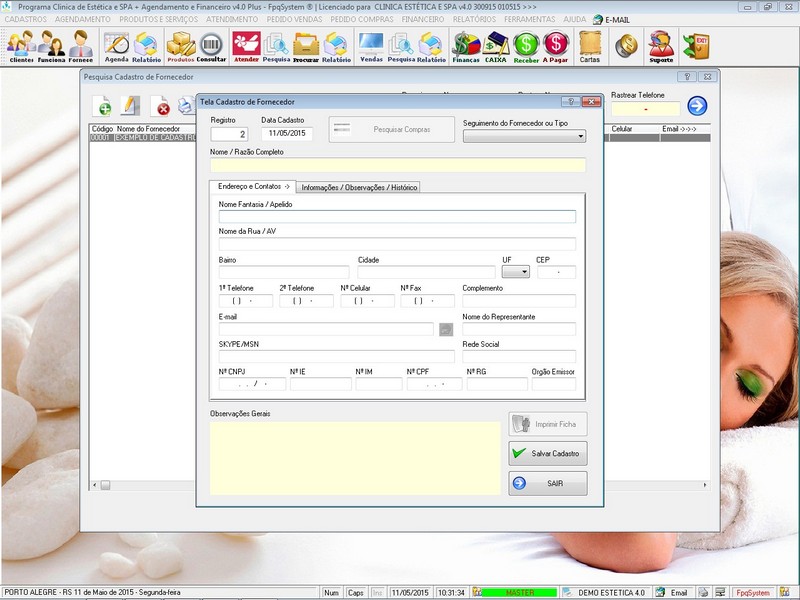The image size is (800, 600).
Task: Click the green Receber icon
Action: [526, 47]
